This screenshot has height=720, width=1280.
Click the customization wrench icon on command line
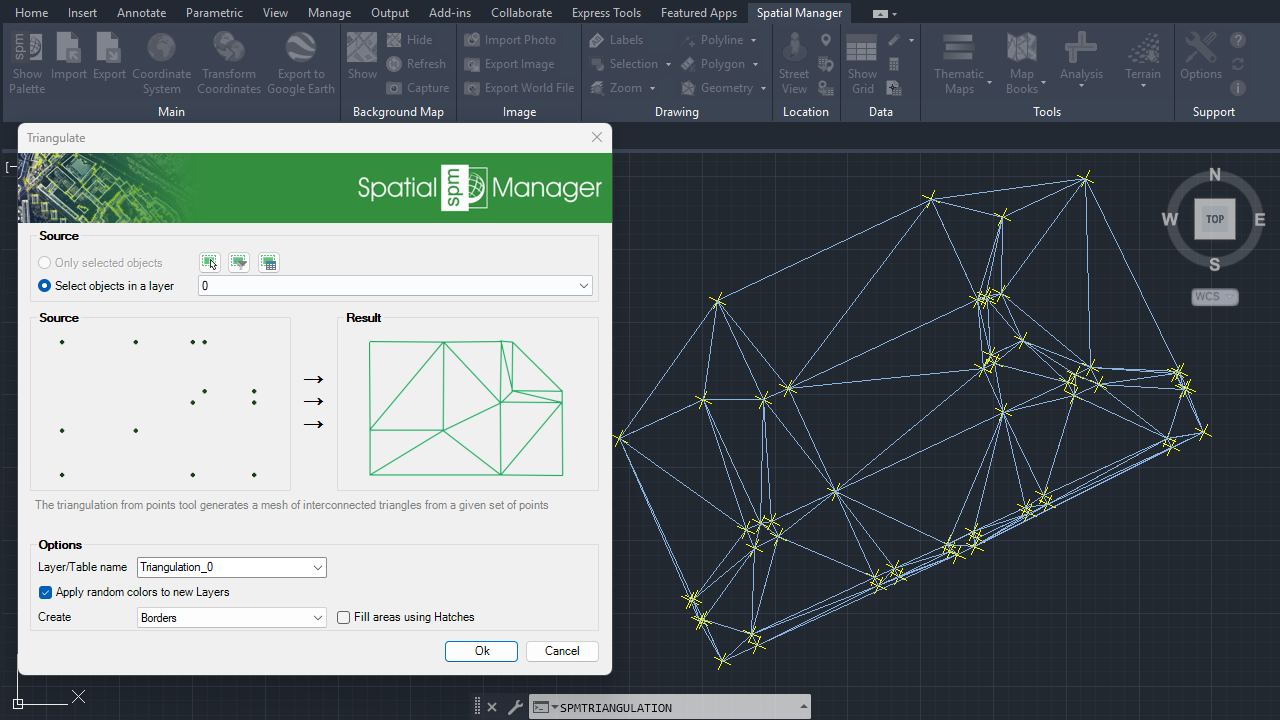(x=516, y=707)
